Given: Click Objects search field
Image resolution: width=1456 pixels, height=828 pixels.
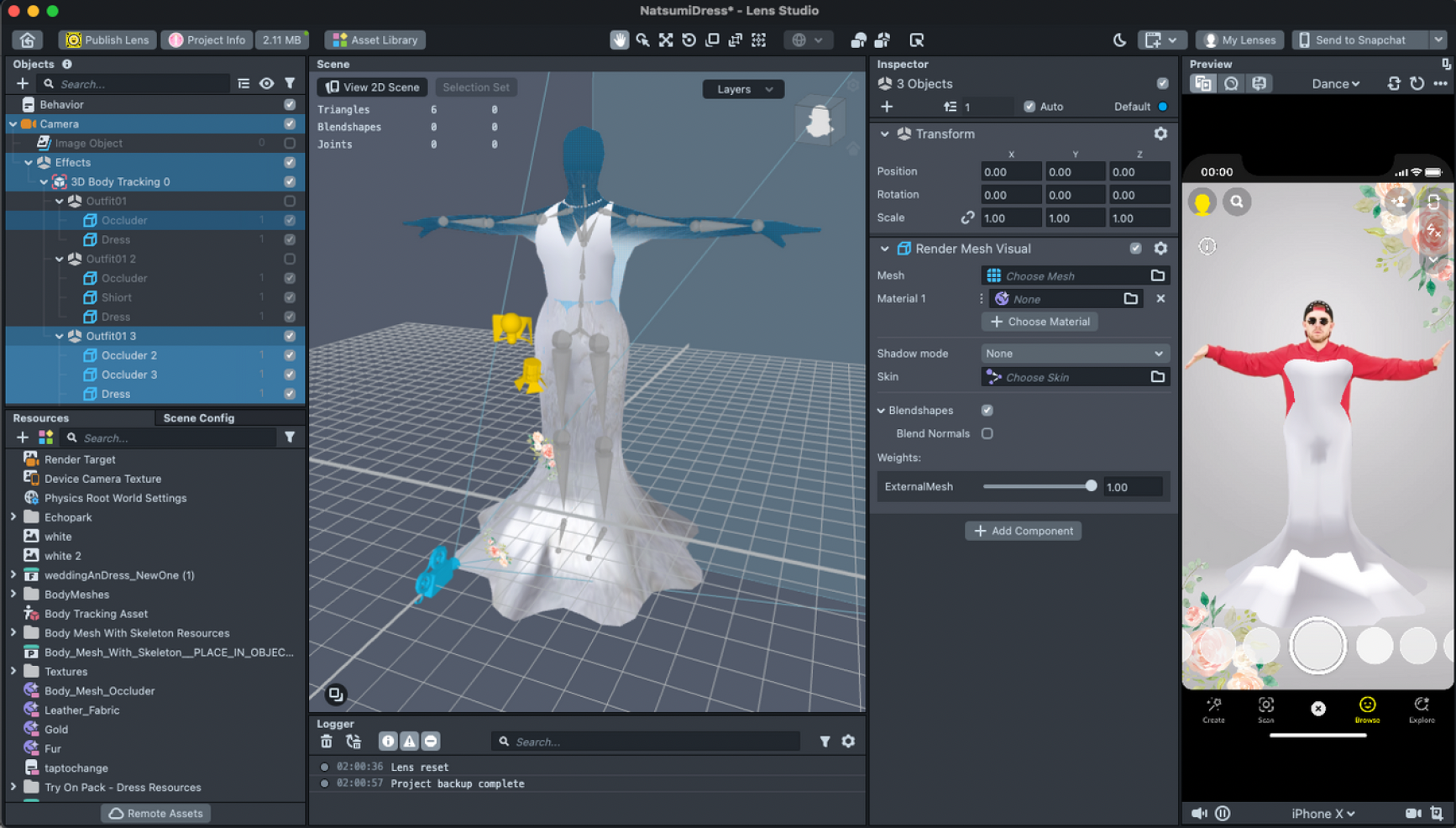Looking at the screenshot, I should tap(134, 84).
